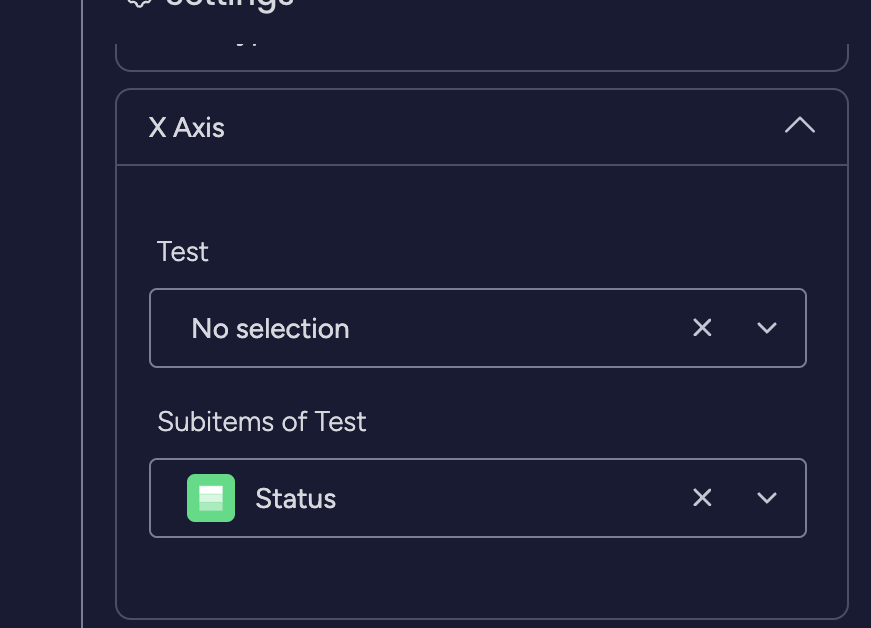
Task: Click the No selection placeholder text
Action: (x=270, y=329)
